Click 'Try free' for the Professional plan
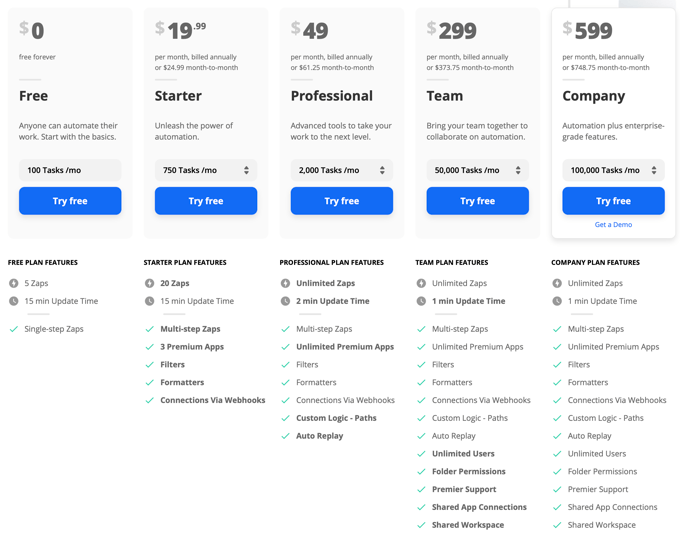The image size is (680, 537). coord(342,201)
